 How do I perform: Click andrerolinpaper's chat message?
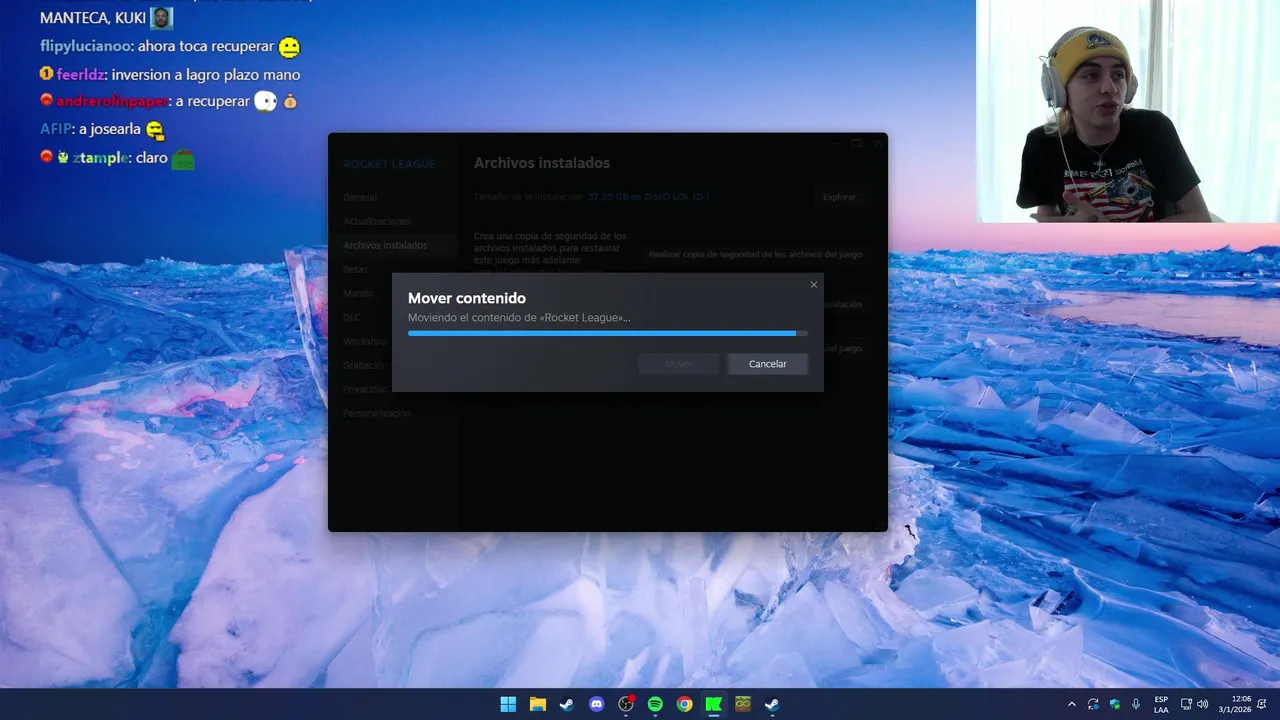click(x=169, y=101)
